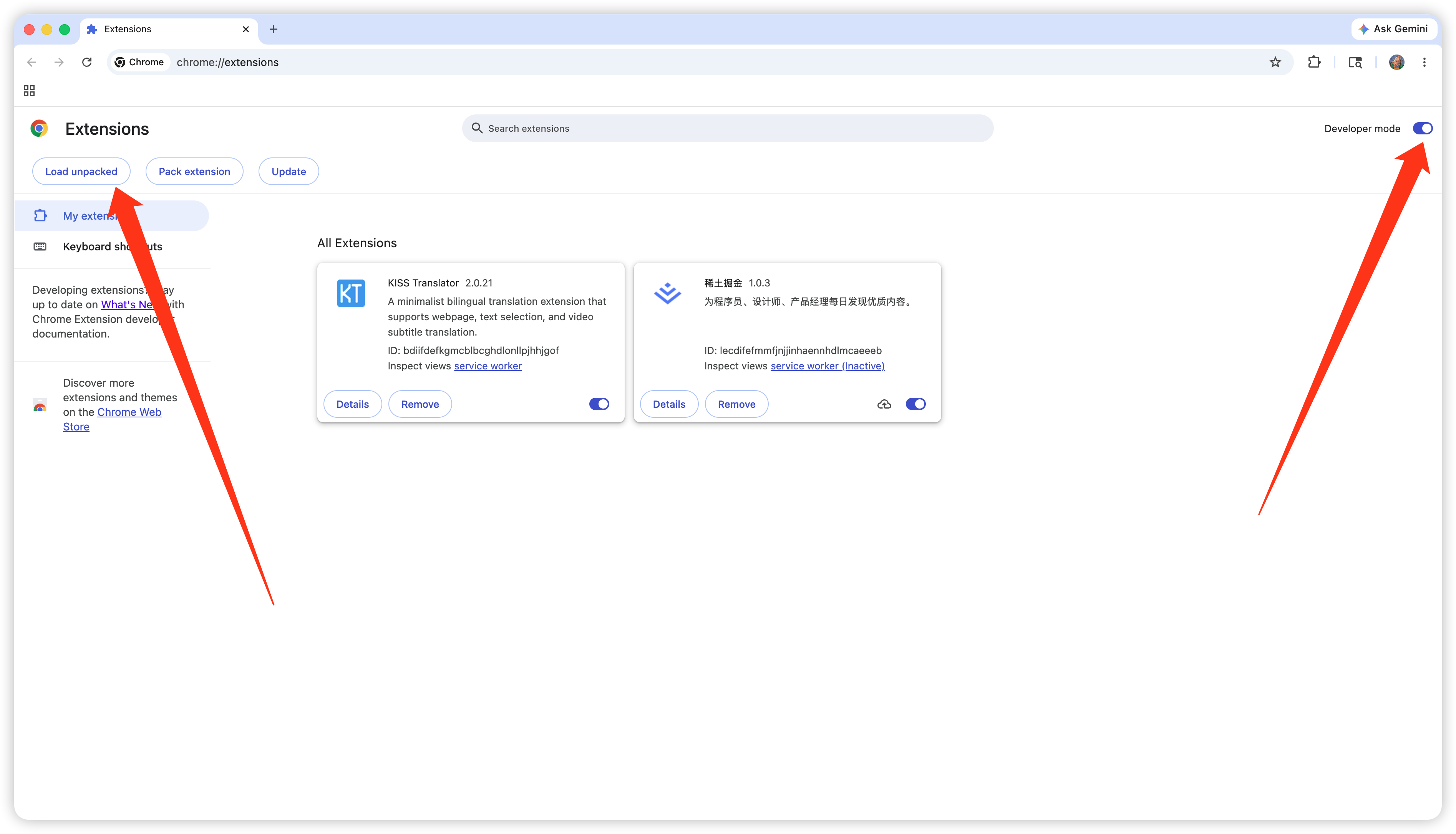
Task: Open the Extensions puzzle menu in toolbar
Action: pyautogui.click(x=1314, y=62)
